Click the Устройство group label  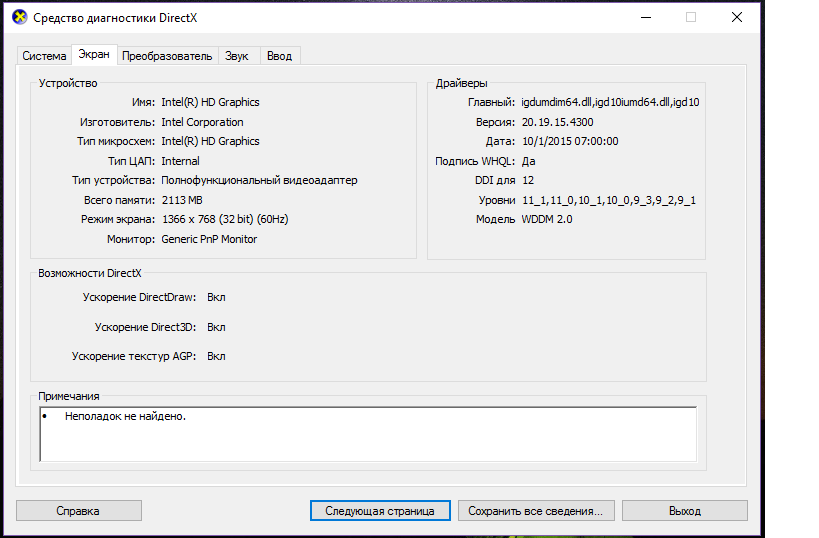coord(68,84)
